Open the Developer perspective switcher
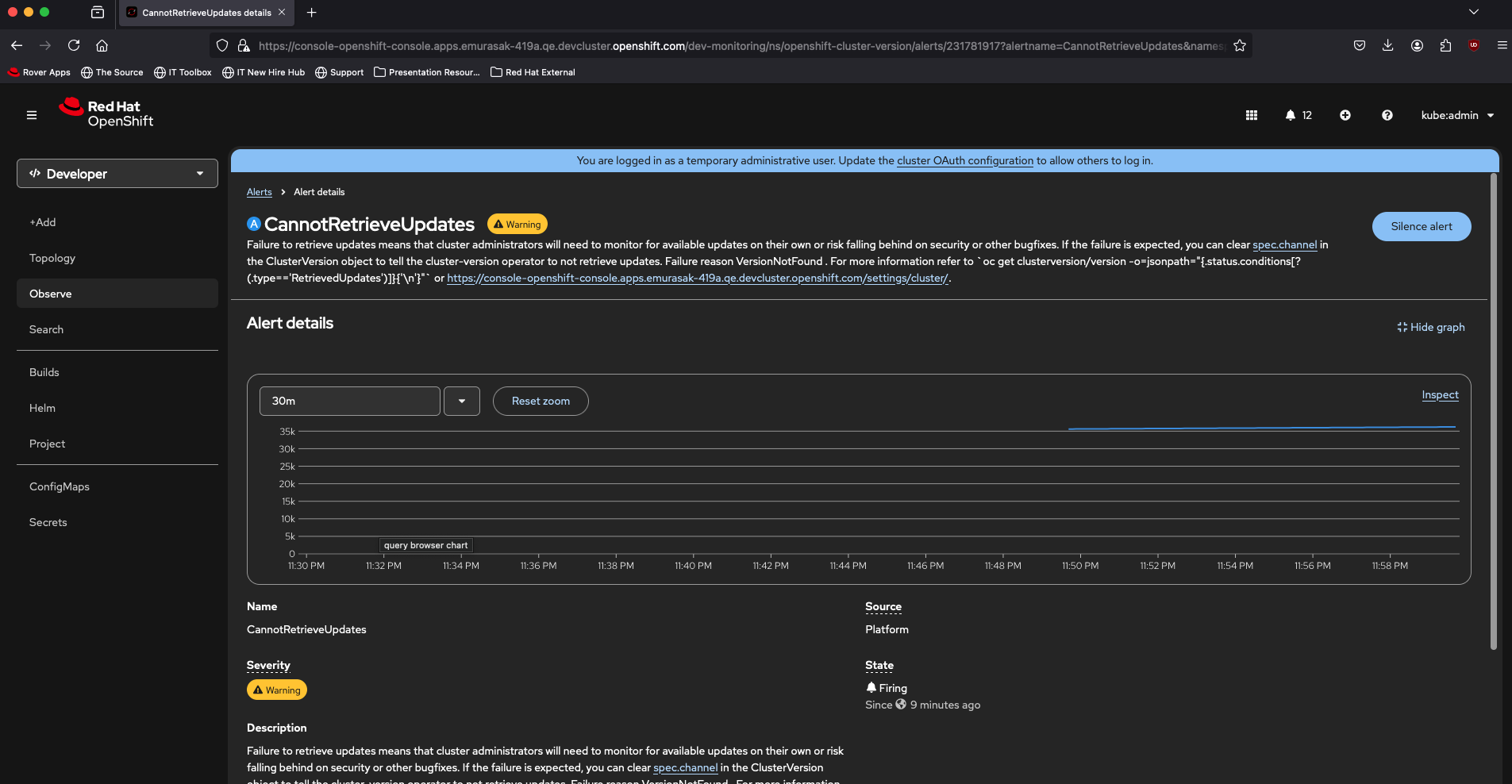The image size is (1512, 784). coord(117,174)
